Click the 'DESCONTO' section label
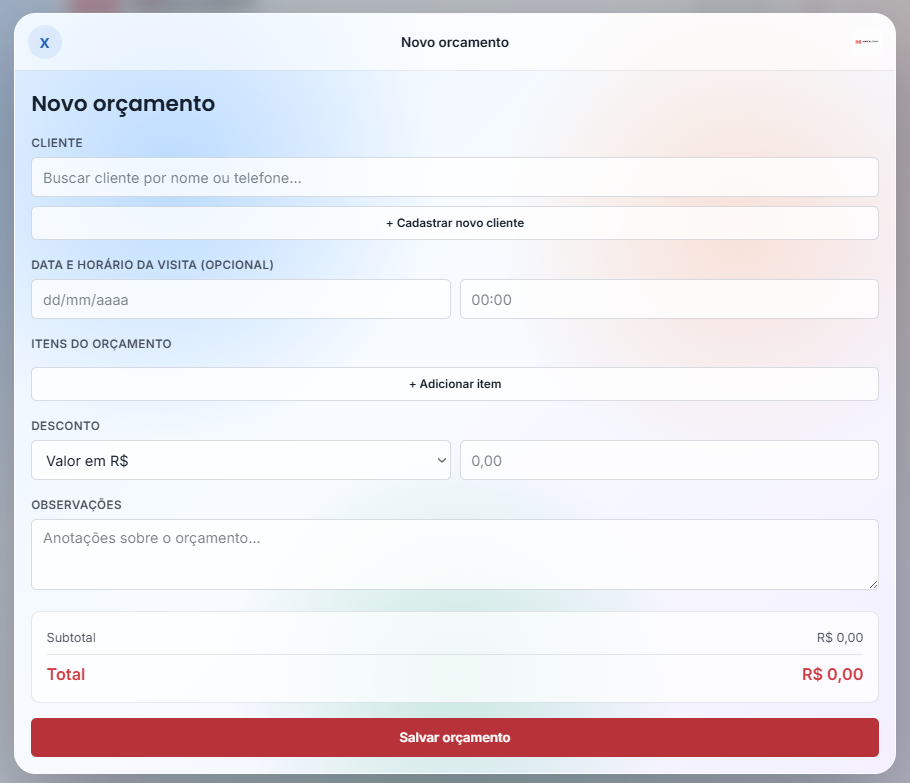This screenshot has height=783, width=910. 66,426
